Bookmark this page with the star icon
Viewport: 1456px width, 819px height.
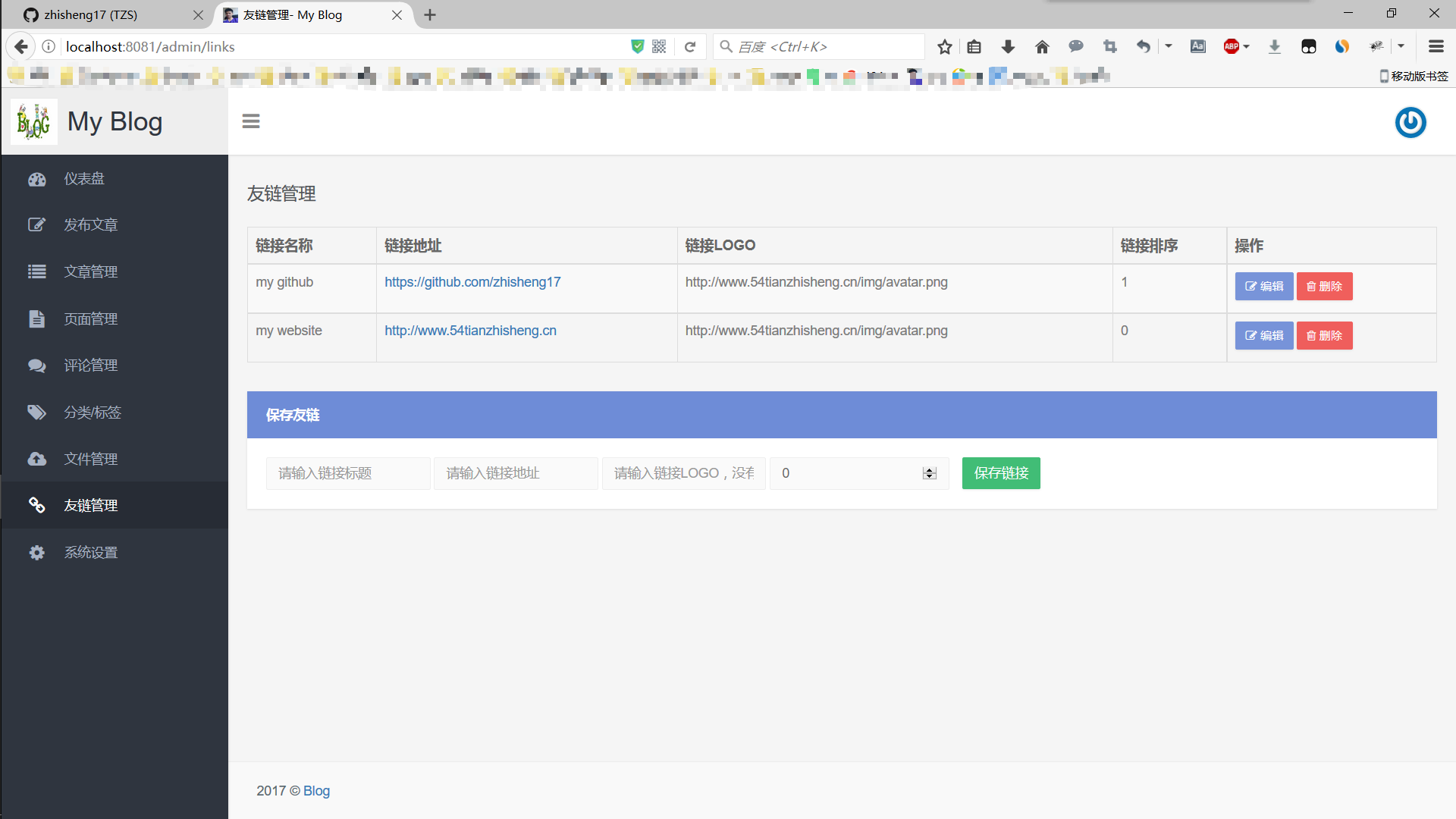coord(944,47)
